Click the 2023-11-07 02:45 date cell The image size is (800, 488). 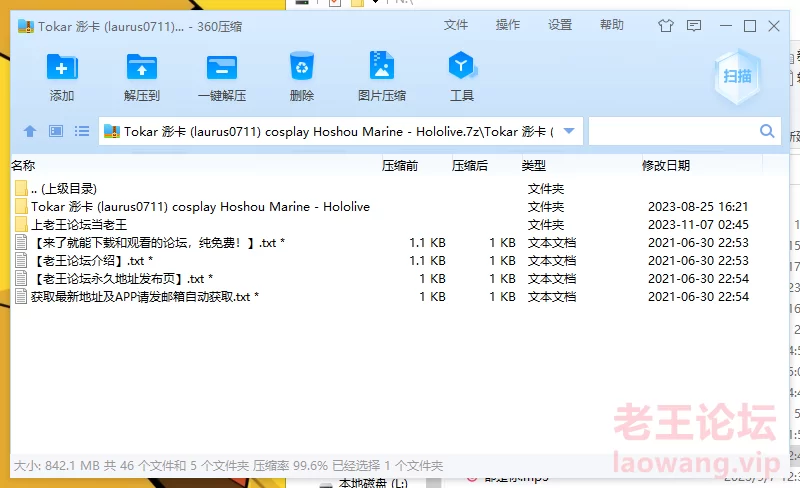pyautogui.click(x=698, y=225)
